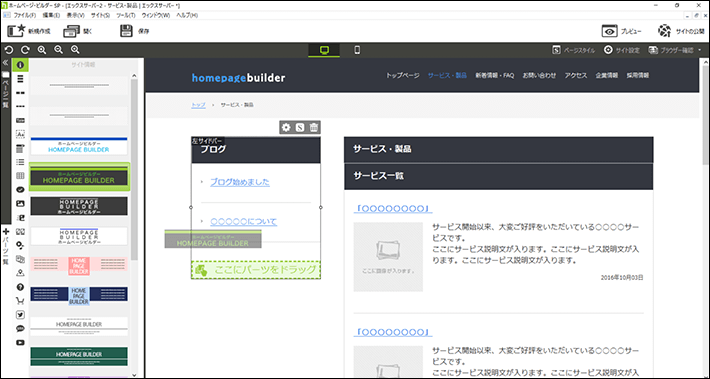The height and width of the screenshot is (379, 710).
Task: Select the parts category icon with three bars
Action: tap(20, 79)
